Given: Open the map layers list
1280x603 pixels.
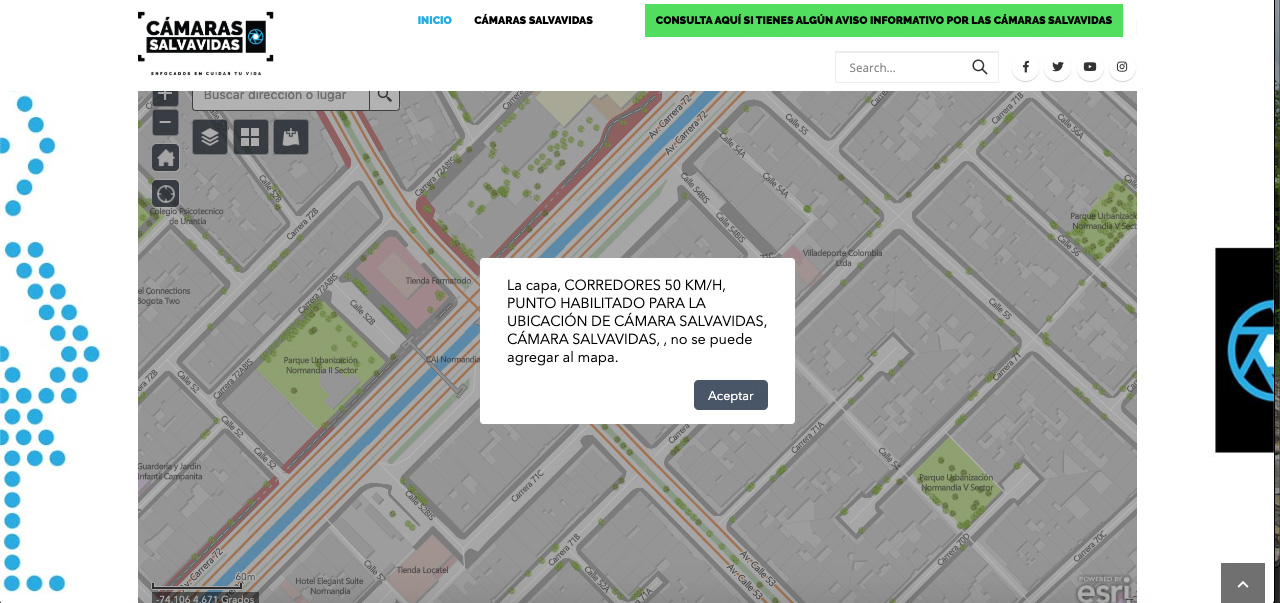Looking at the screenshot, I should (x=210, y=137).
